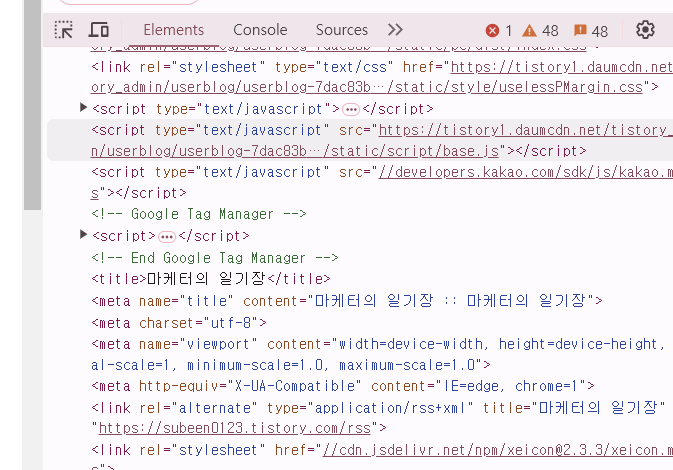Open the subeen0123.tistory.com/rss link
This screenshot has width=673, height=470.
(x=235, y=428)
